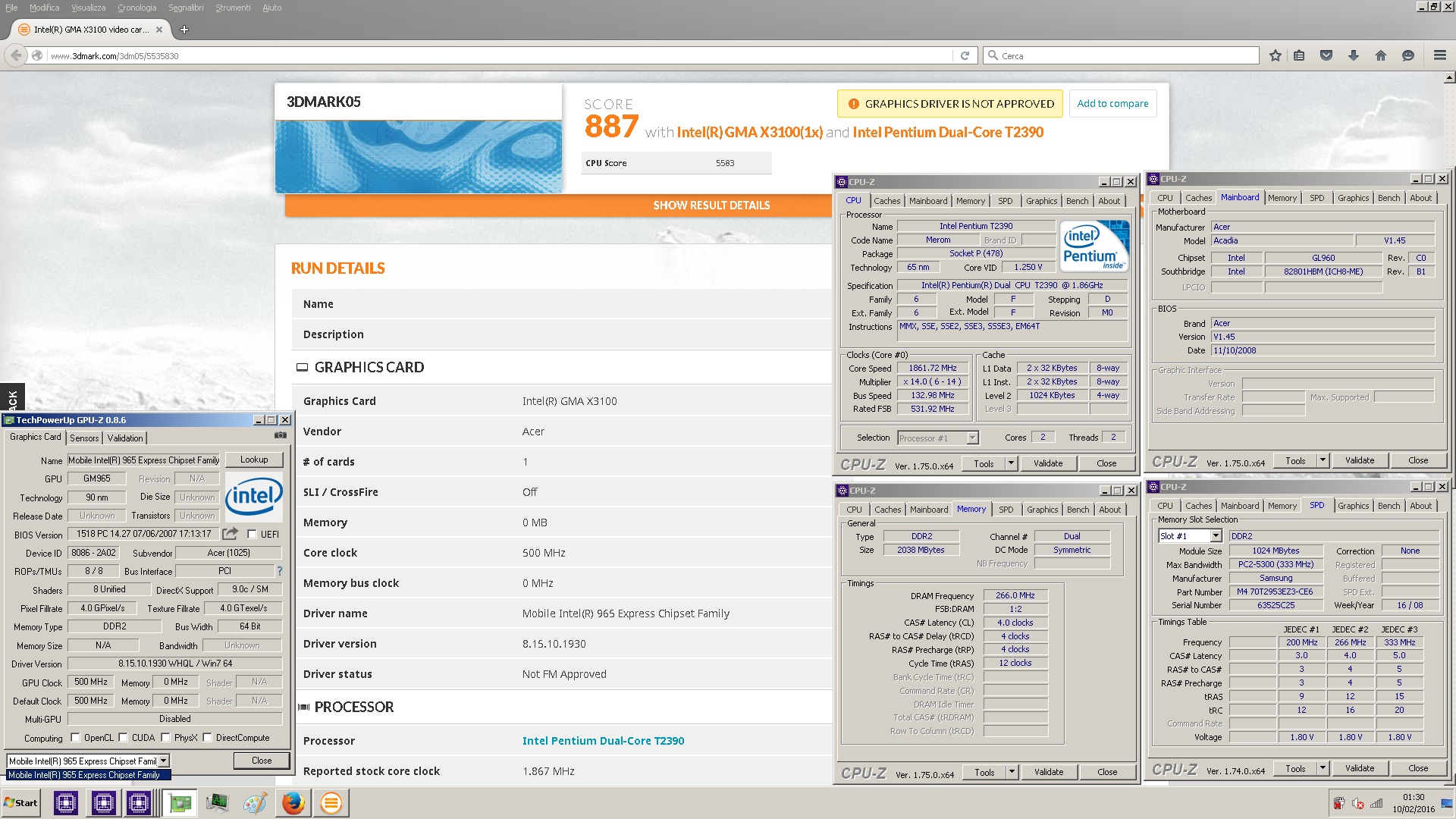
Task: Open Tools dropdown arrow in CPU-Z CPU window
Action: (x=1010, y=463)
